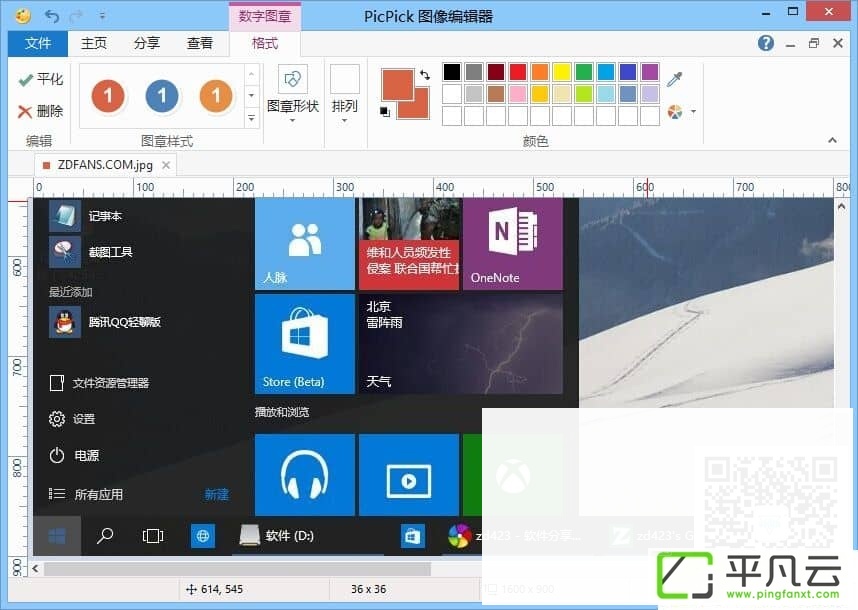Select the eyedropper color picker tool
The width and height of the screenshot is (858, 610).
(x=675, y=79)
